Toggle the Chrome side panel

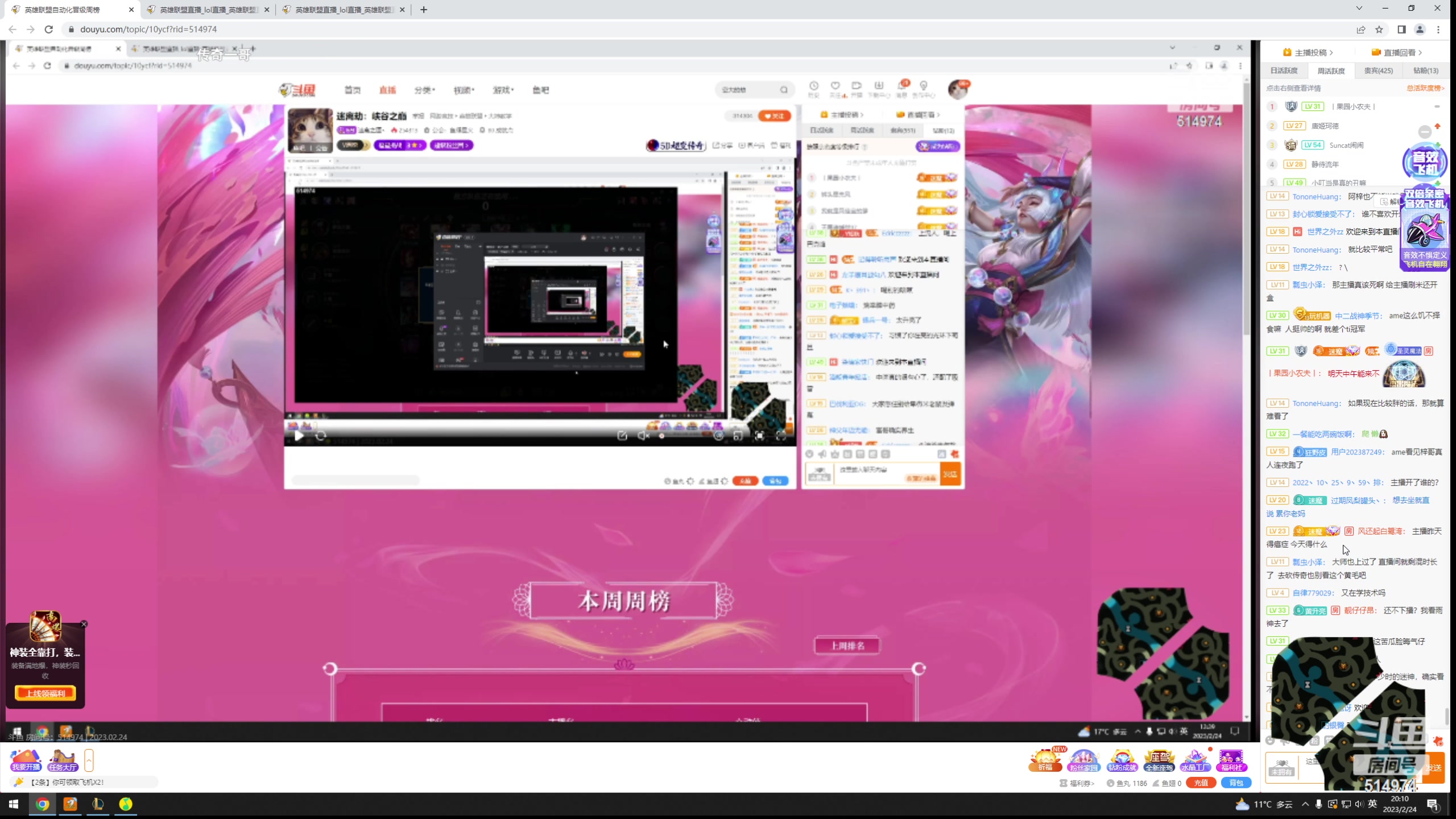tap(1401, 30)
